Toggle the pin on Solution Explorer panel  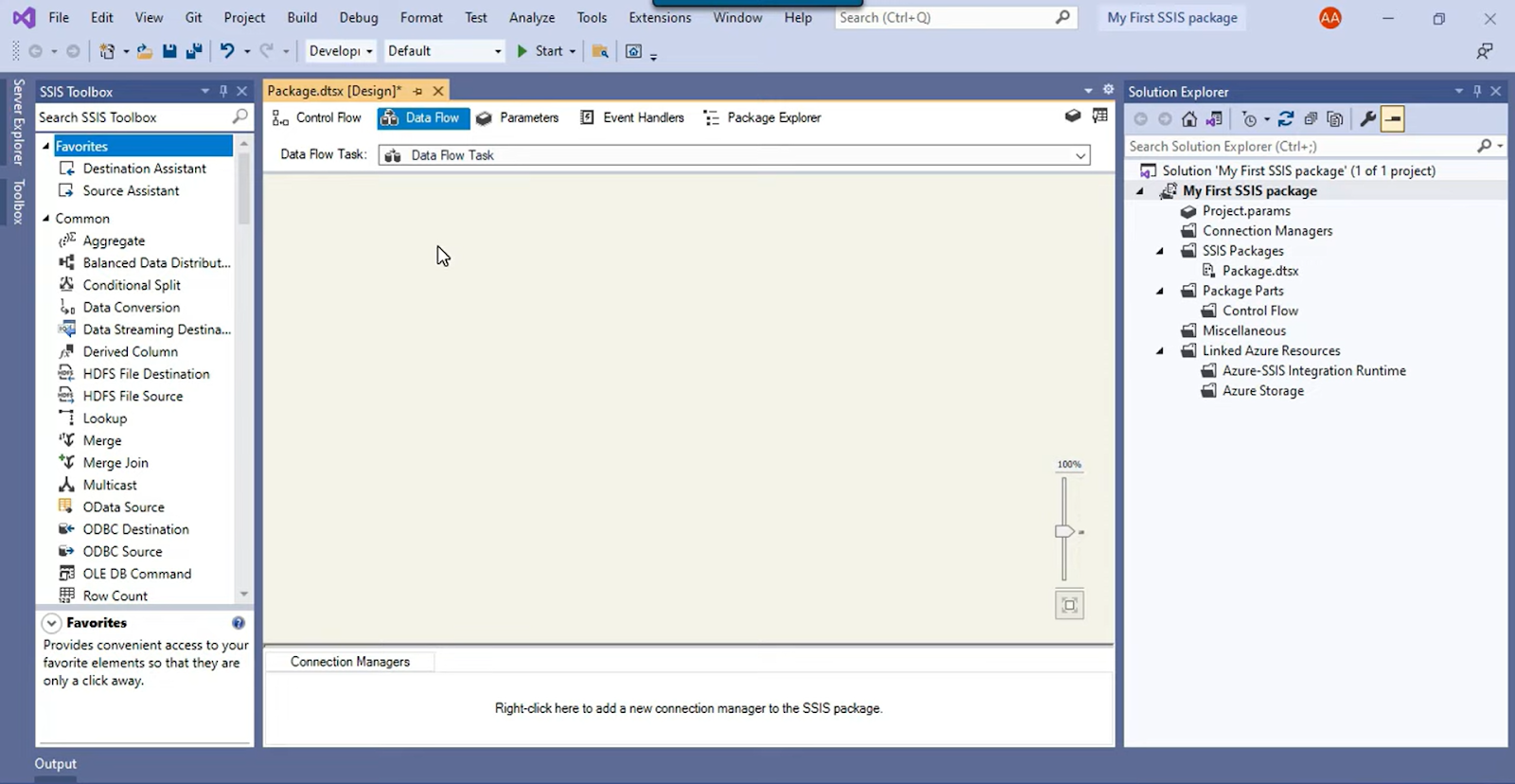pos(1477,92)
